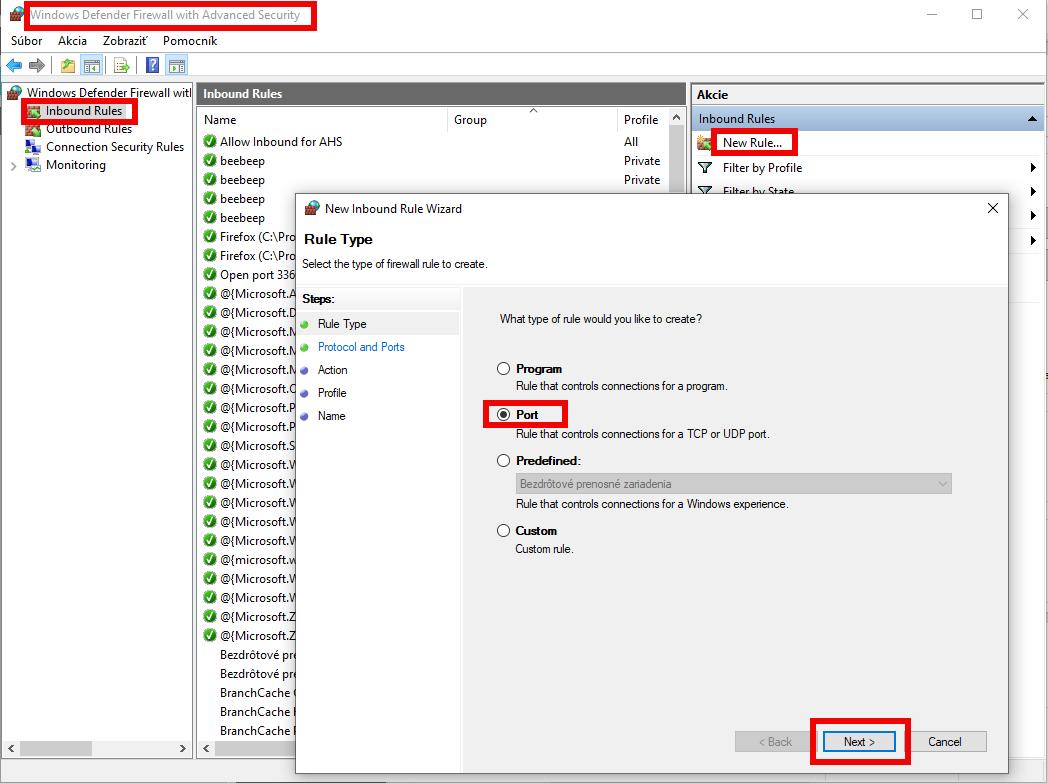Toggle the action pane Show/Hide icon
This screenshot has height=783, width=1048.
(x=175, y=65)
